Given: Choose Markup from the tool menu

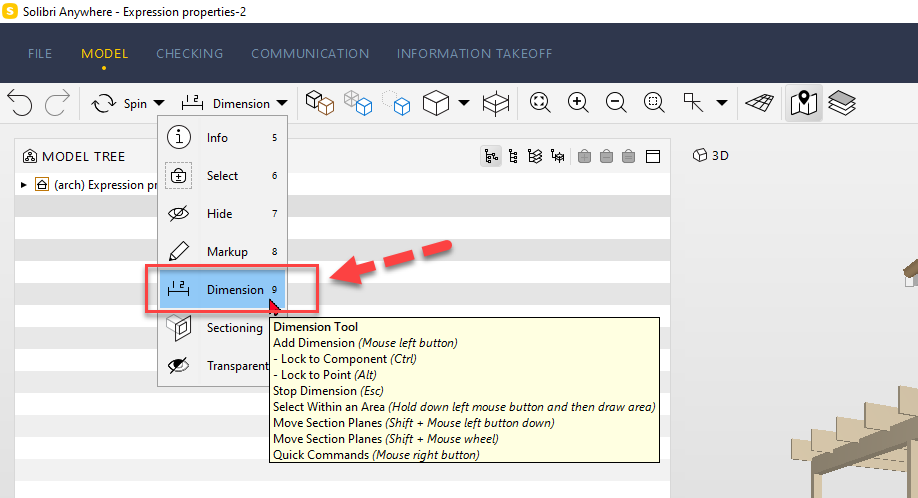Looking at the screenshot, I should pyautogui.click(x=222, y=252).
